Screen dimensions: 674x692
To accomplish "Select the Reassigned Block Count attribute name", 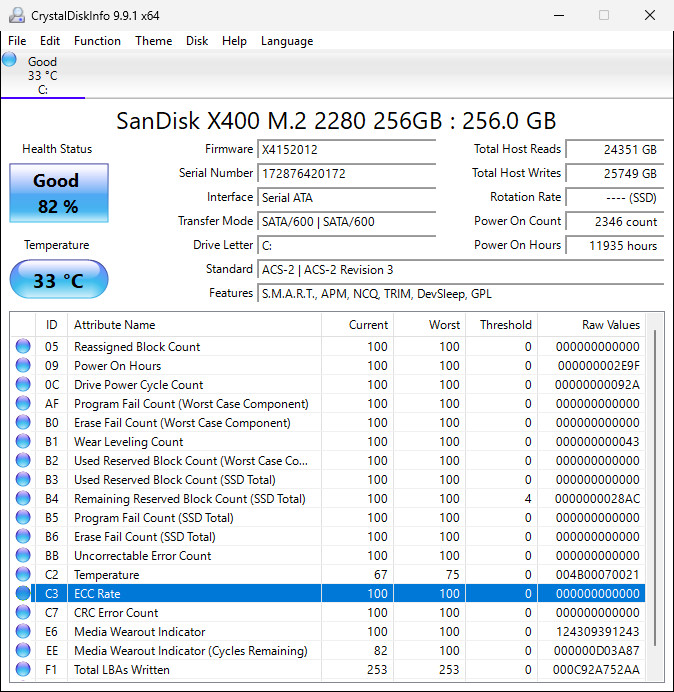I will click(x=137, y=347).
